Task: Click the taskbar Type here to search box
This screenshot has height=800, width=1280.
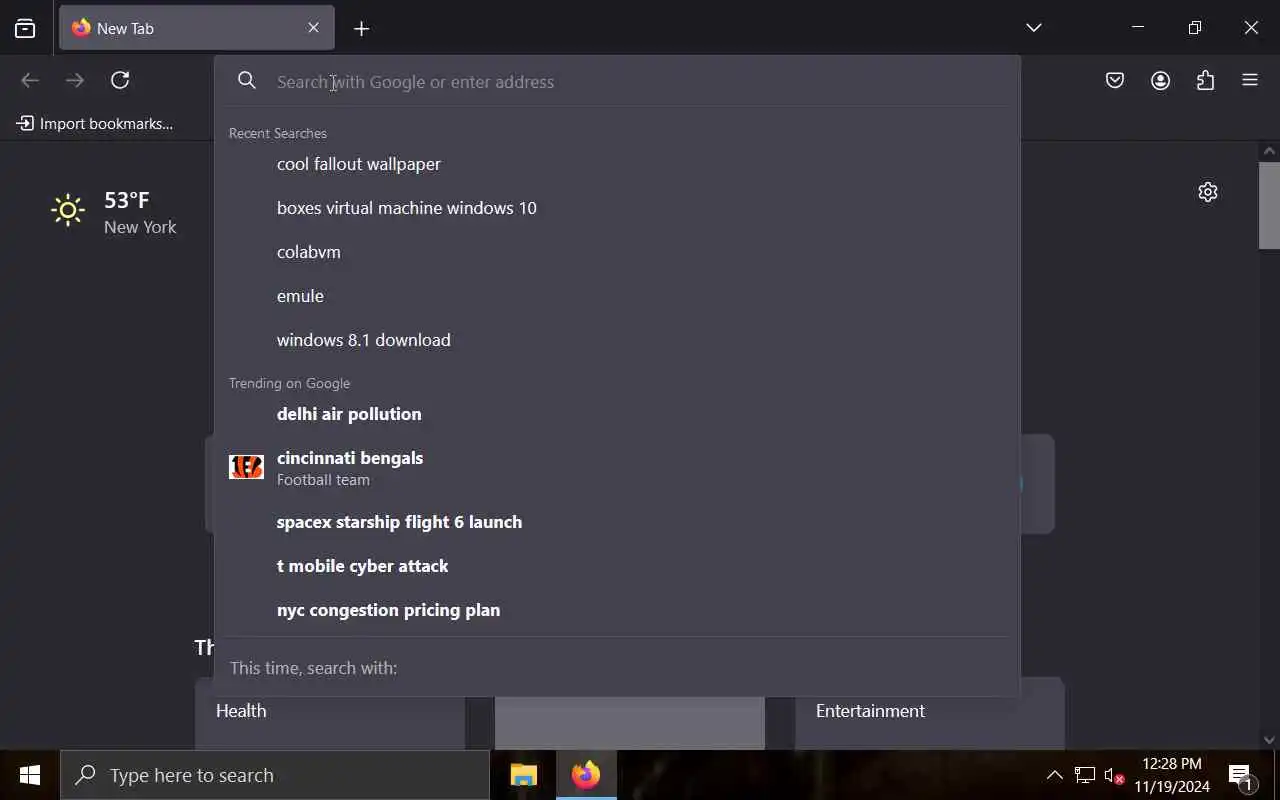Action: 275,775
